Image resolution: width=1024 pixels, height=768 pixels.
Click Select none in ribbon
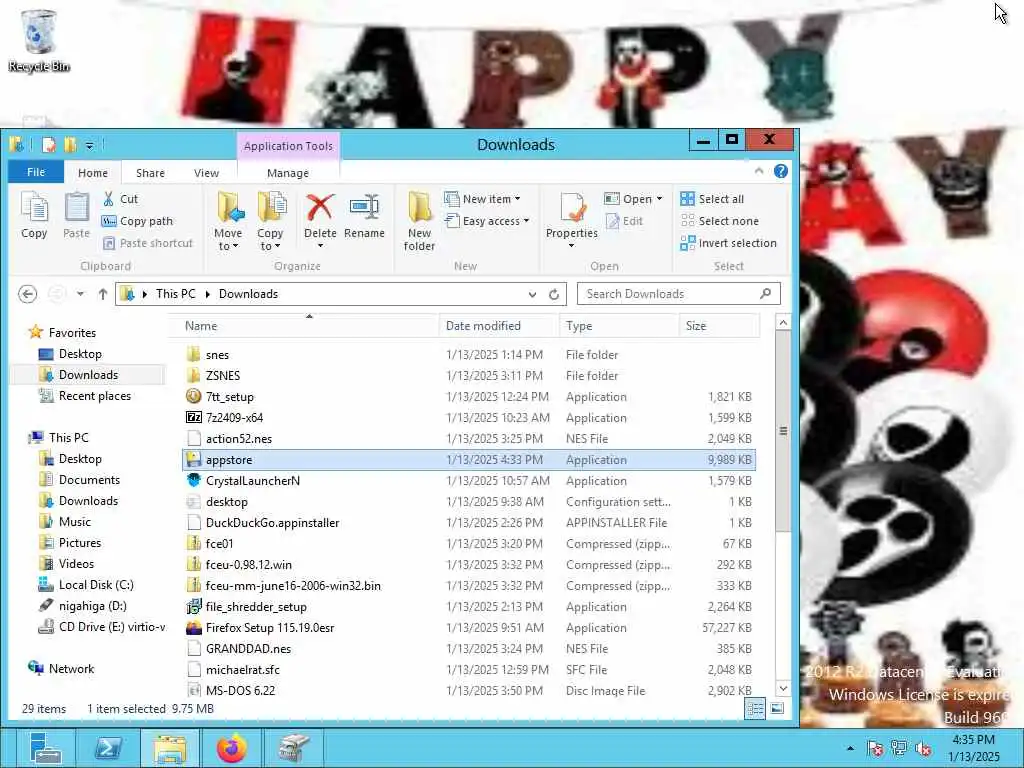point(719,221)
